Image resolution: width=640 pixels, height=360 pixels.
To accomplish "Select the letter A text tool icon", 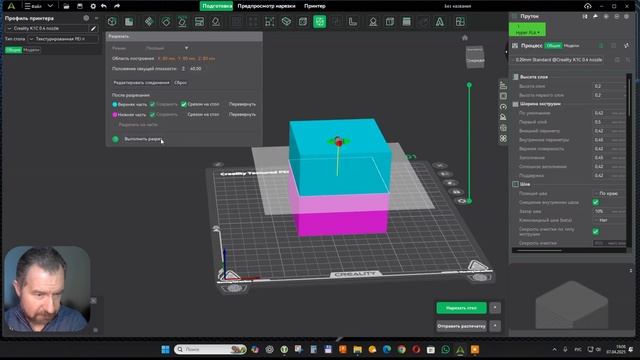I will [x=440, y=22].
